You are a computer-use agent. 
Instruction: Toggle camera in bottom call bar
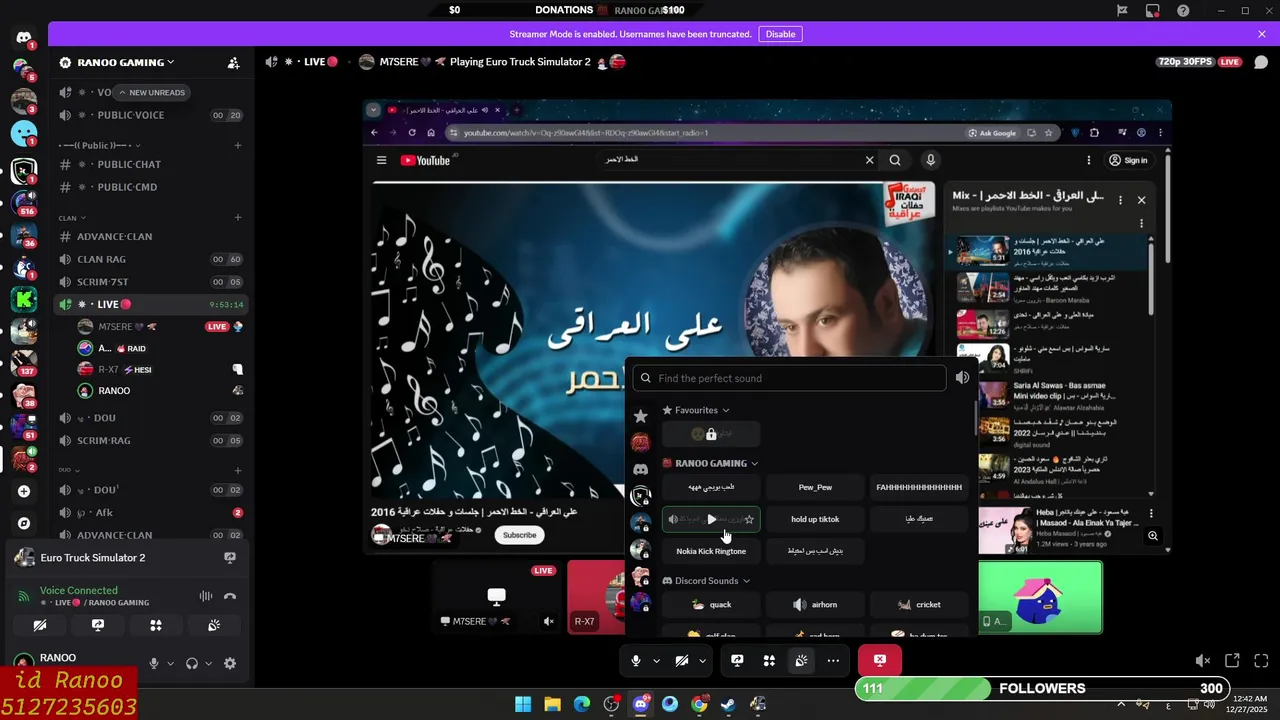pos(681,660)
